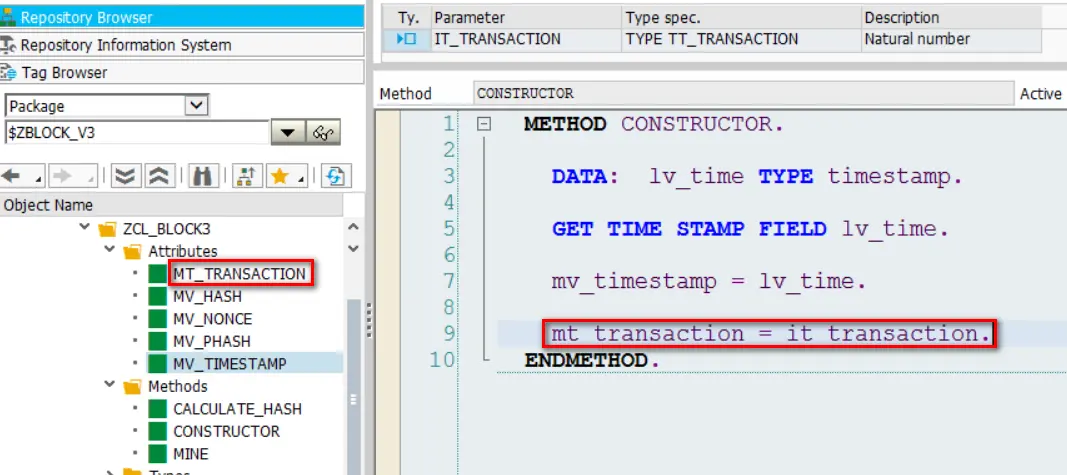Click the code line DATA: lv_time

(757, 177)
